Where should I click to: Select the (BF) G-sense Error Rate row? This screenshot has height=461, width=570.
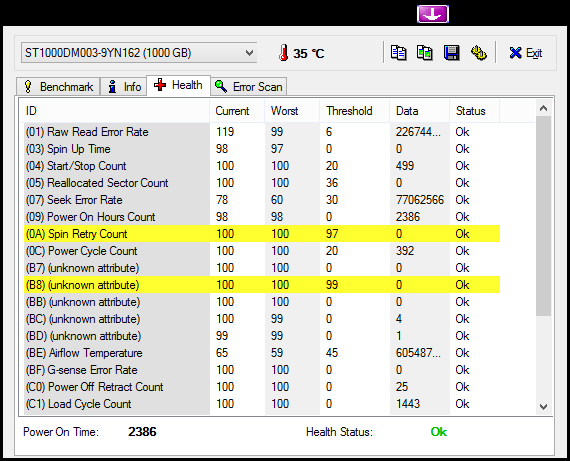[262, 370]
